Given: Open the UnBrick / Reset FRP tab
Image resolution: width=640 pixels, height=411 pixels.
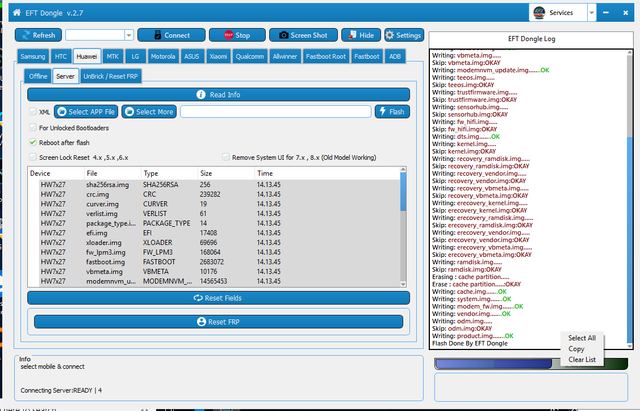Looking at the screenshot, I should [111, 76].
